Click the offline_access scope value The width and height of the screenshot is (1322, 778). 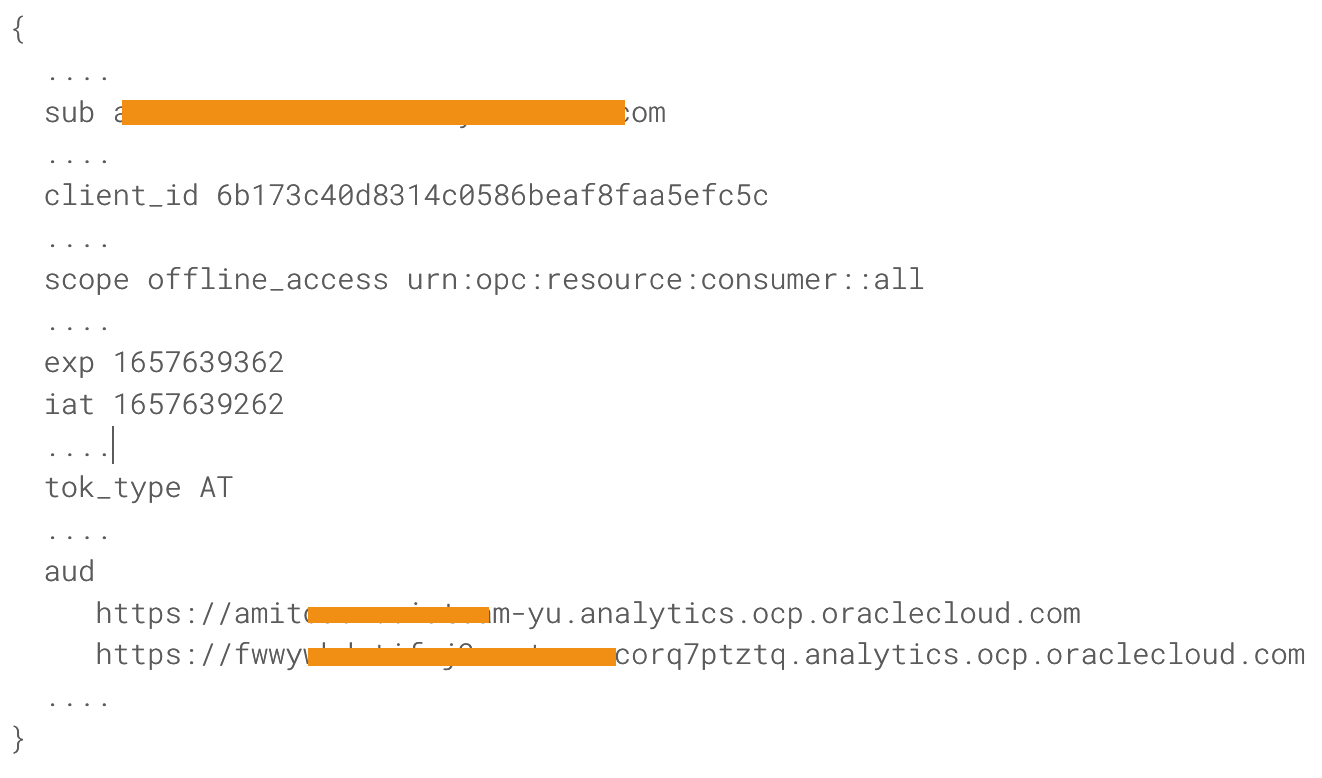(x=267, y=279)
